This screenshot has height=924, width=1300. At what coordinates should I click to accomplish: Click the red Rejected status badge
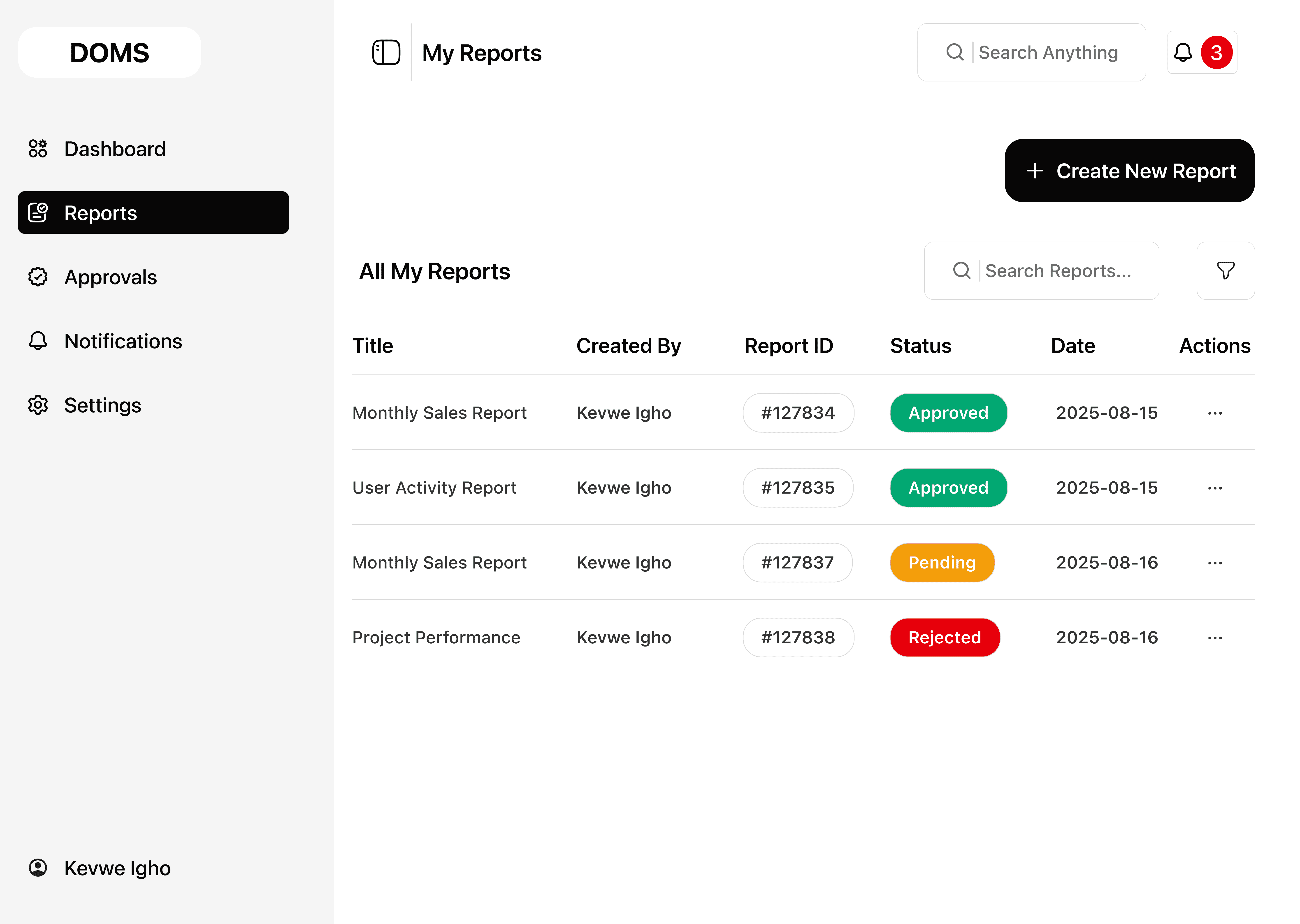944,637
